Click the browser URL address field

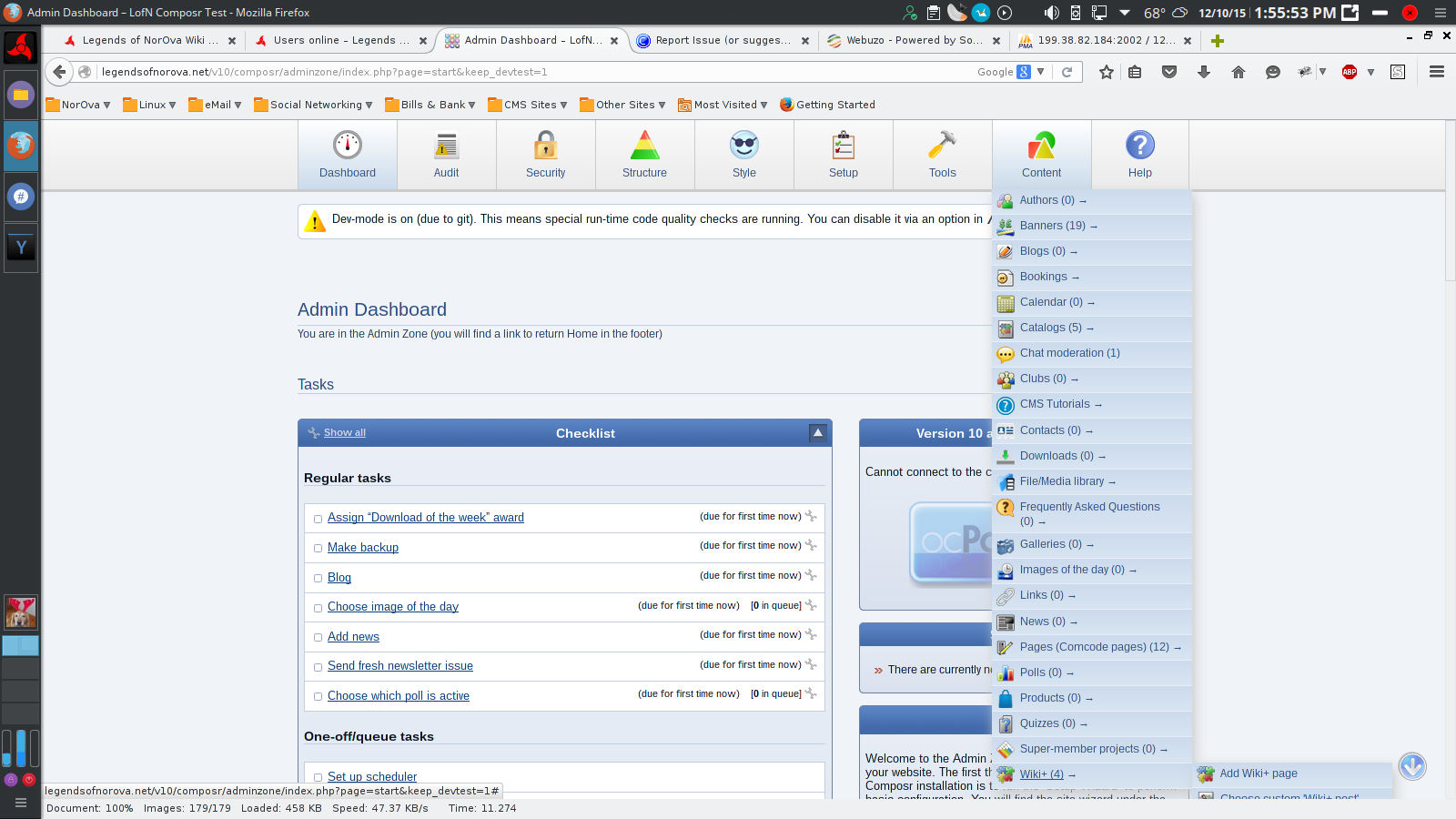click(x=528, y=72)
